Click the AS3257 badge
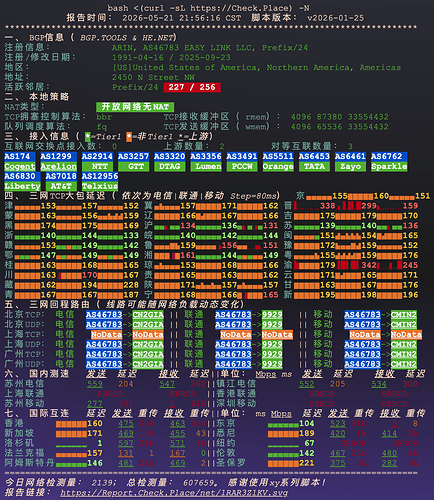The image size is (434, 500). (x=133, y=156)
